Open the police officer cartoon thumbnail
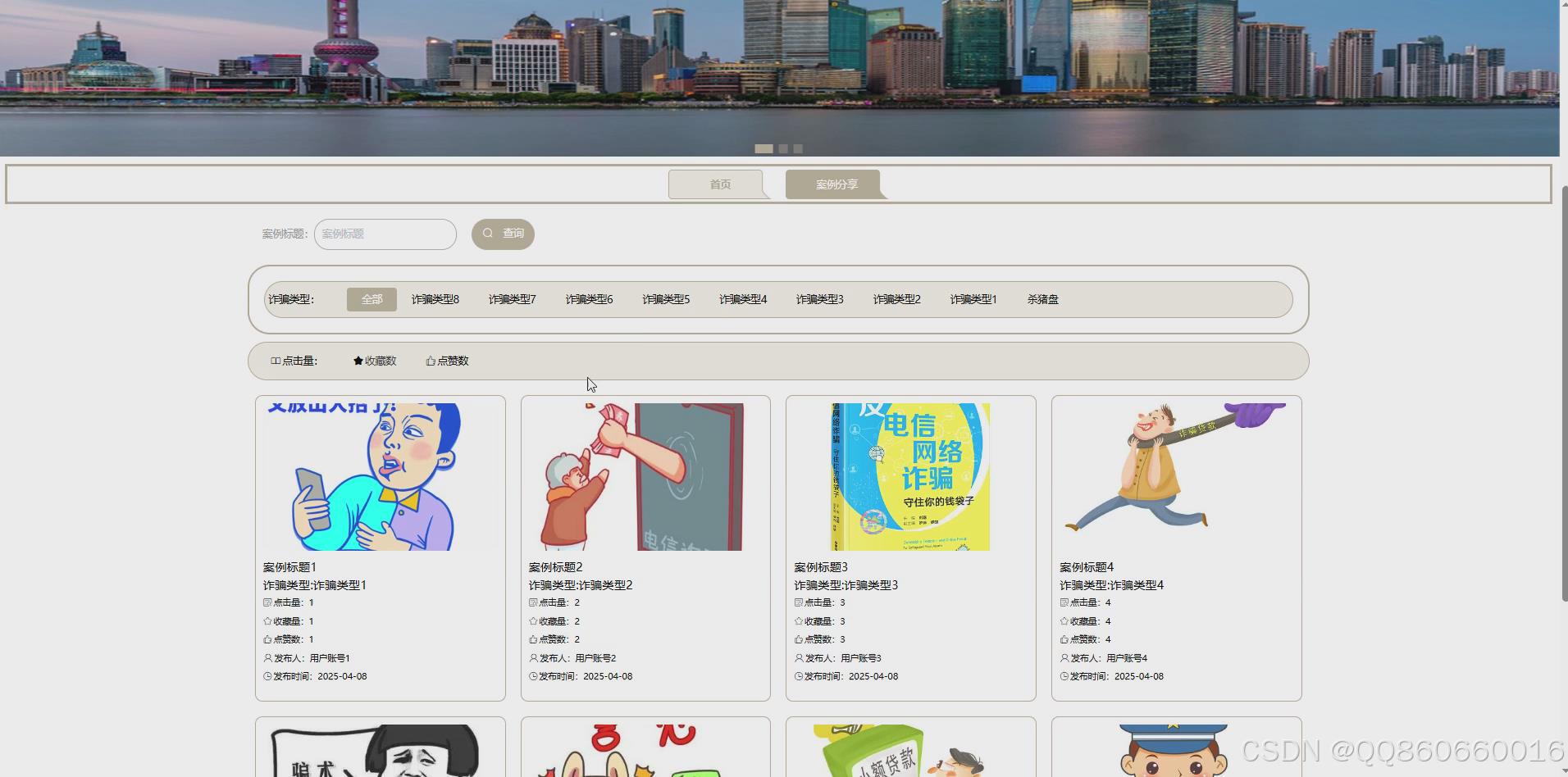Image resolution: width=1568 pixels, height=777 pixels. [x=1177, y=751]
